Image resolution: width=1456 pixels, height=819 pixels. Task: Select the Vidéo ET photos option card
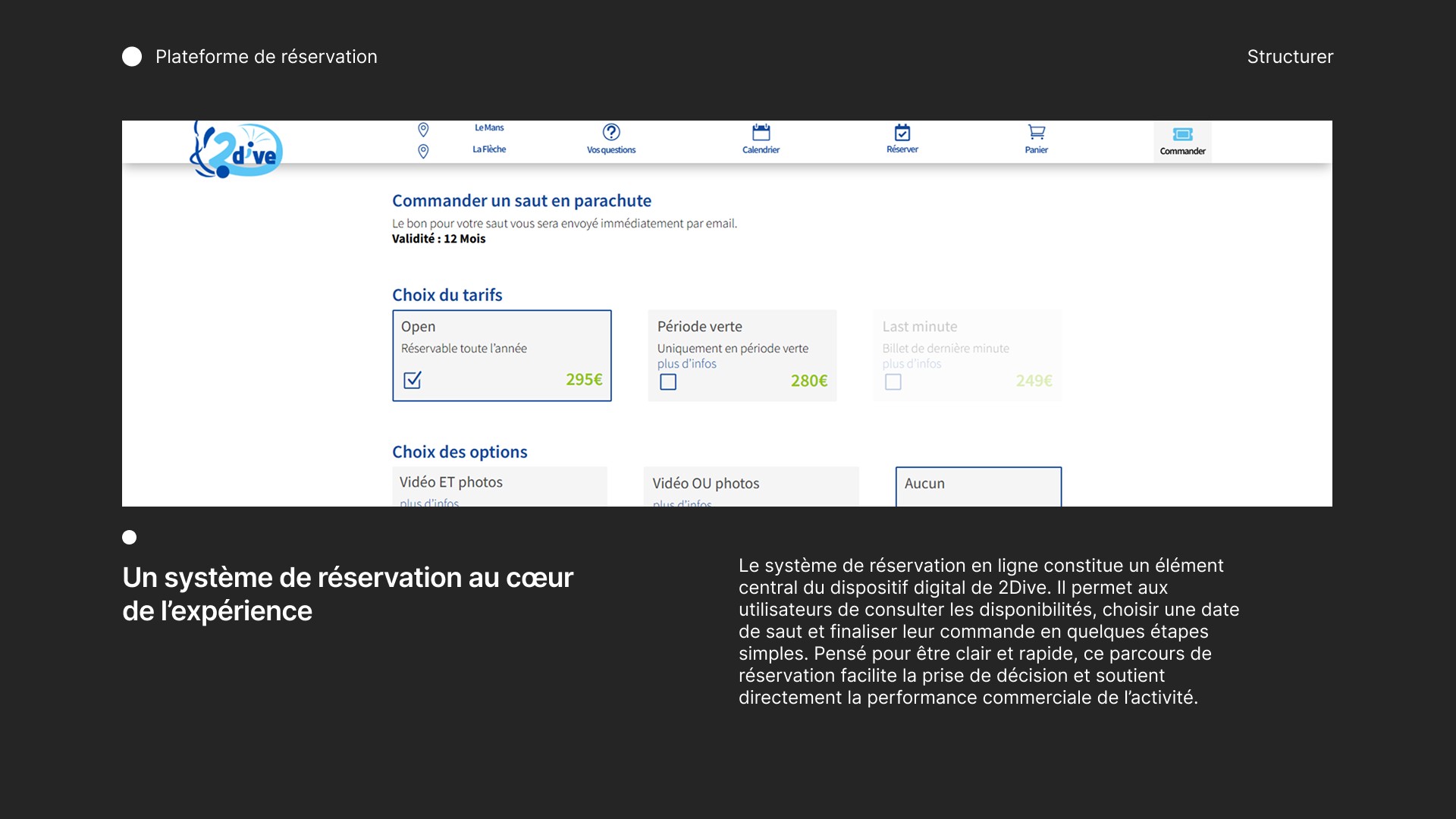click(500, 484)
